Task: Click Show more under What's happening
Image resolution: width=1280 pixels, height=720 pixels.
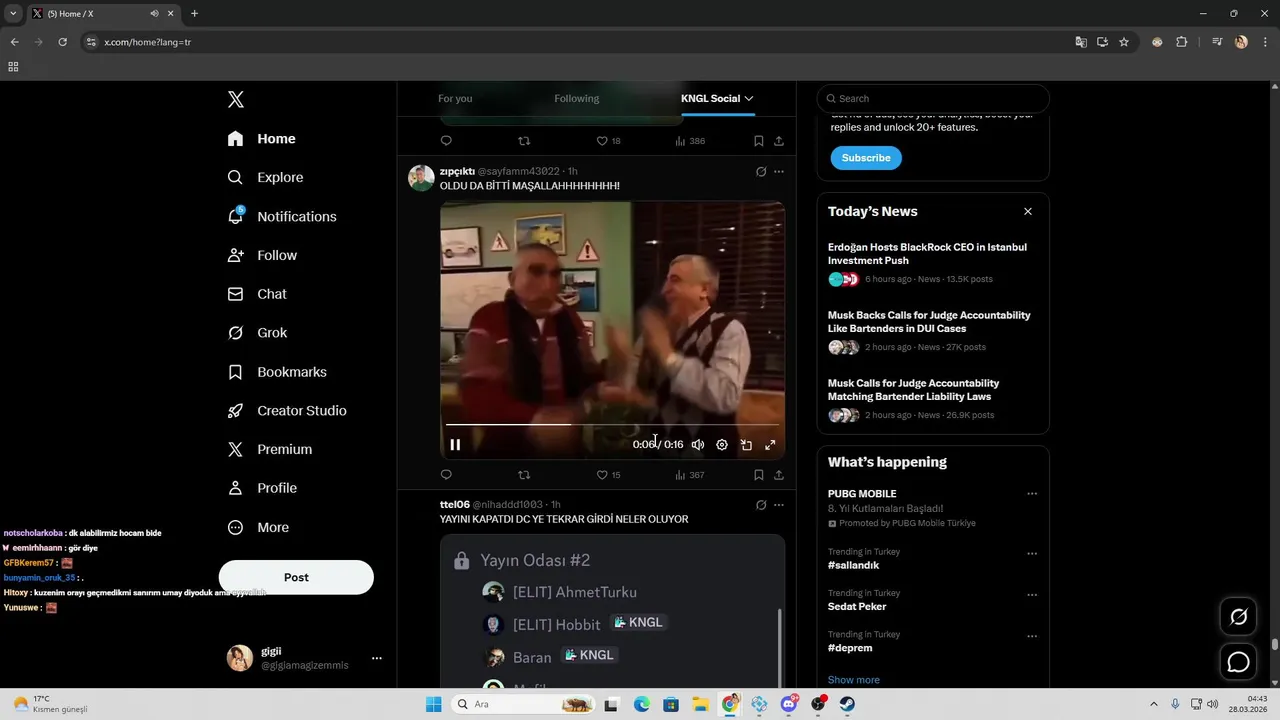Action: [854, 680]
